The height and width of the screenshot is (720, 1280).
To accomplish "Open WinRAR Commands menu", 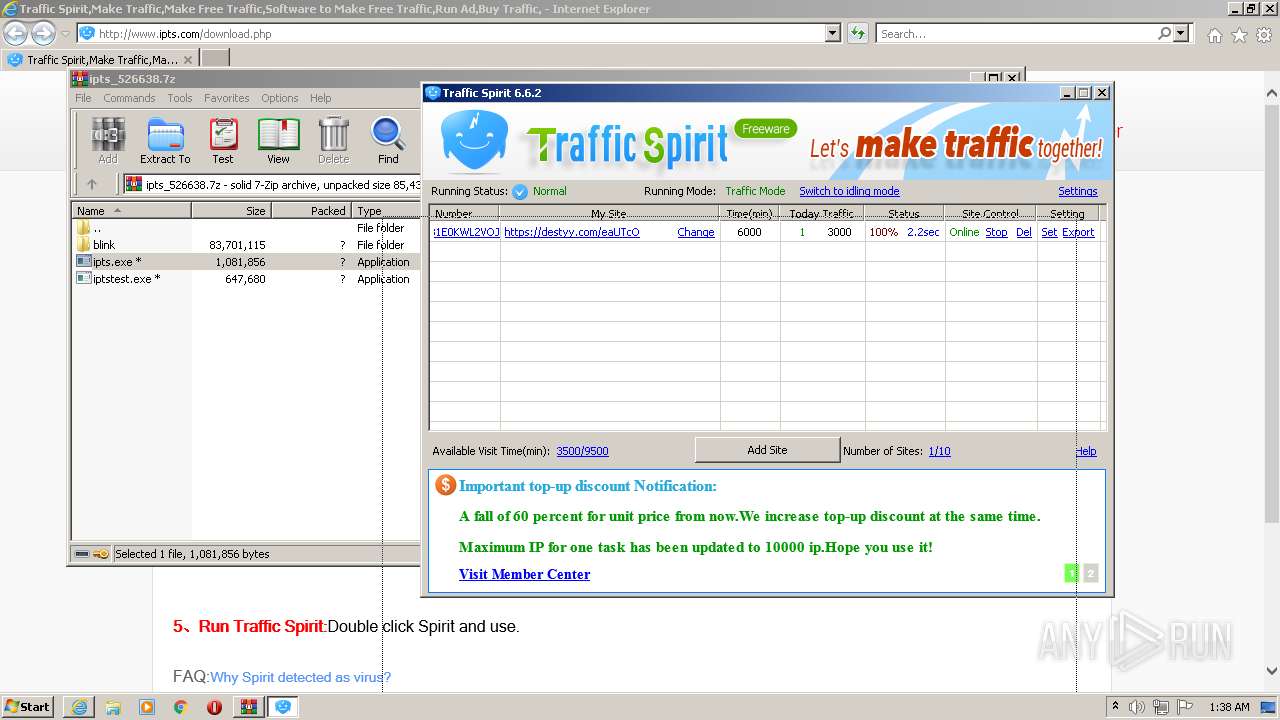I will 129,98.
